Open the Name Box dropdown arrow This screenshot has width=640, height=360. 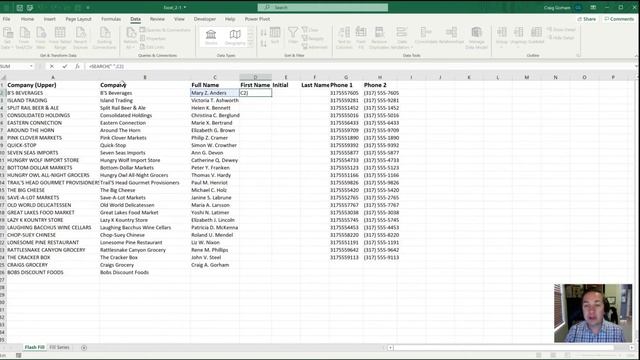tap(31, 66)
